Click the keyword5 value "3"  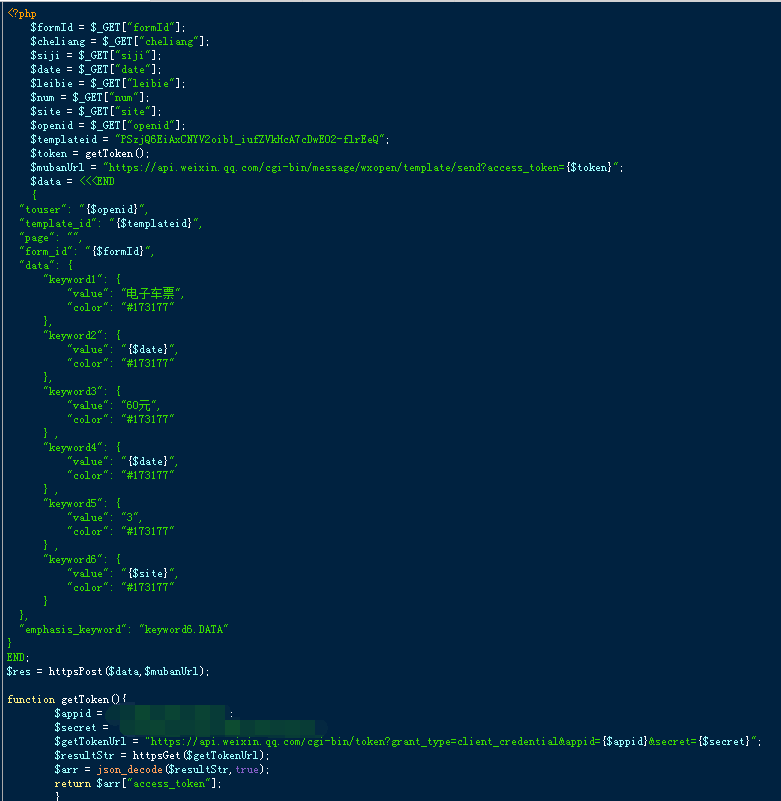click(130, 517)
